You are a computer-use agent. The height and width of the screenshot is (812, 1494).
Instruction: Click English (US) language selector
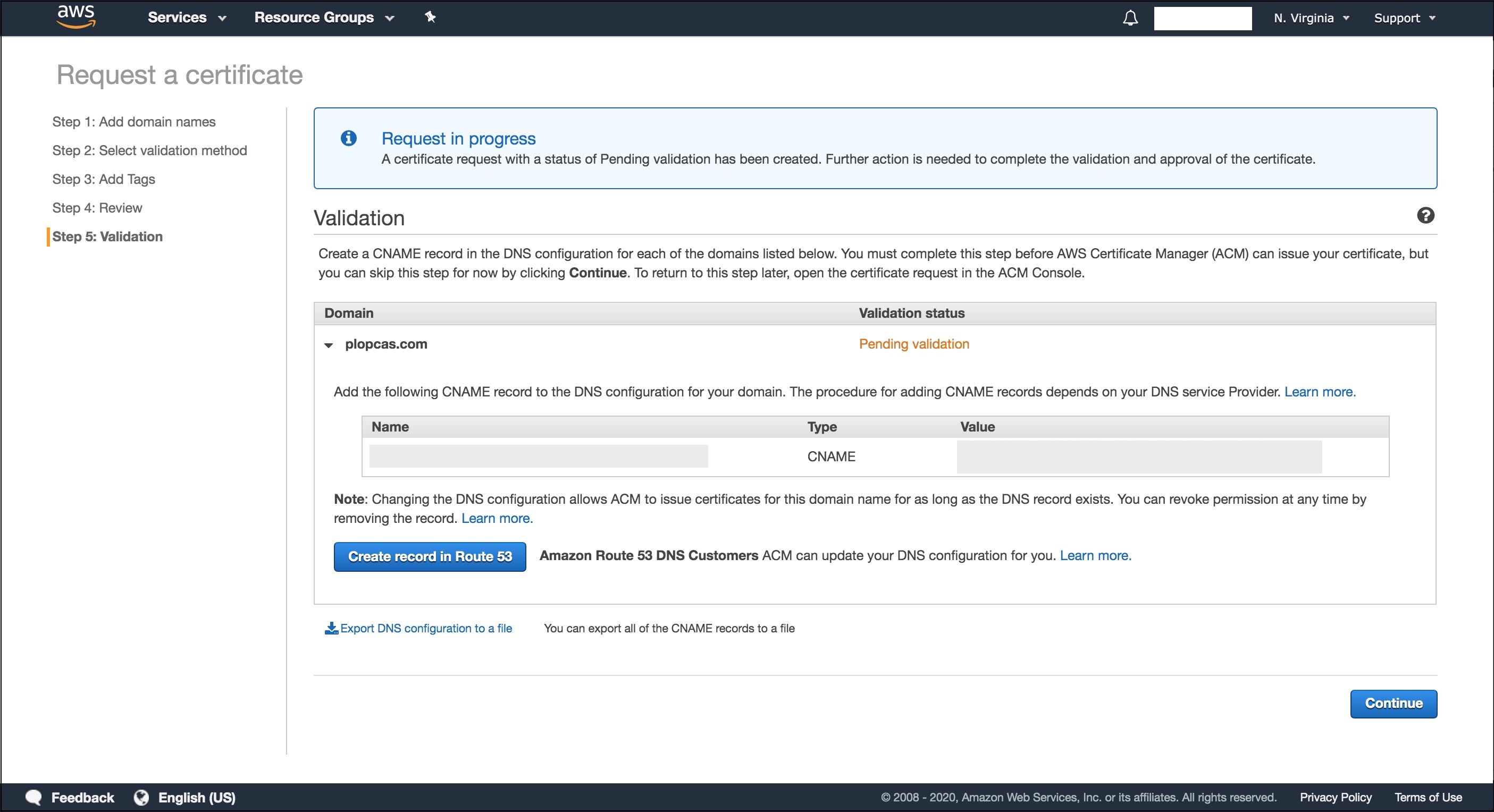click(x=197, y=797)
